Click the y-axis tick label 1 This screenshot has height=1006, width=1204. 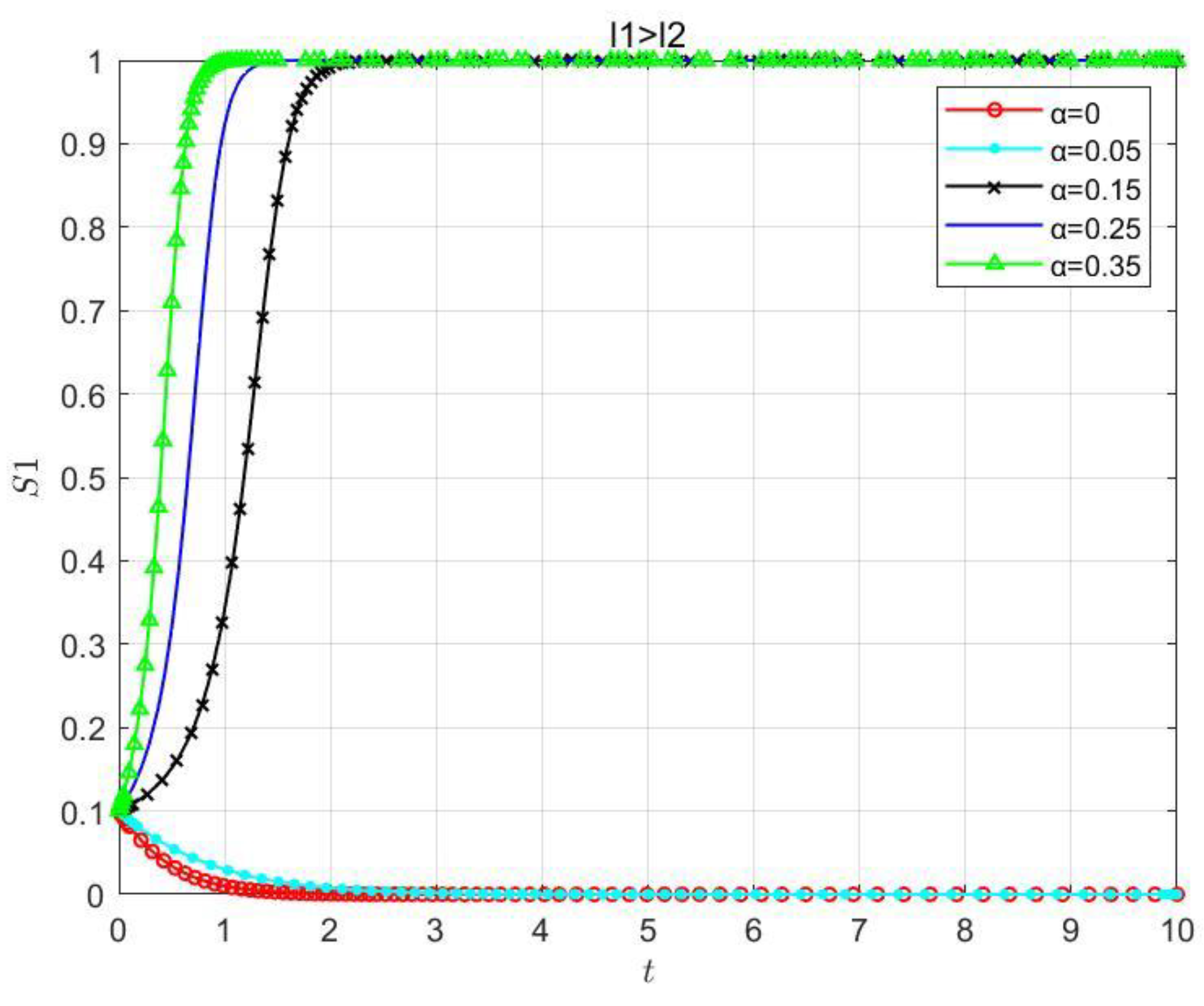[x=96, y=62]
